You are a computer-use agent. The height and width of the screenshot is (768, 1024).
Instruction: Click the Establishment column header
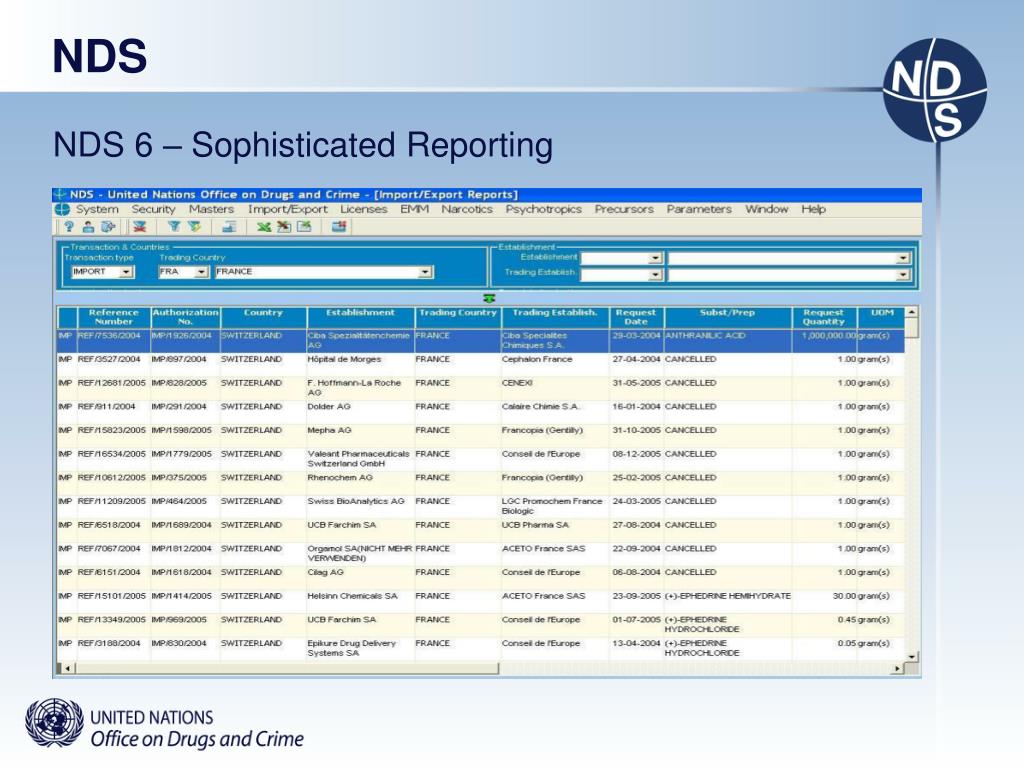pyautogui.click(x=360, y=317)
